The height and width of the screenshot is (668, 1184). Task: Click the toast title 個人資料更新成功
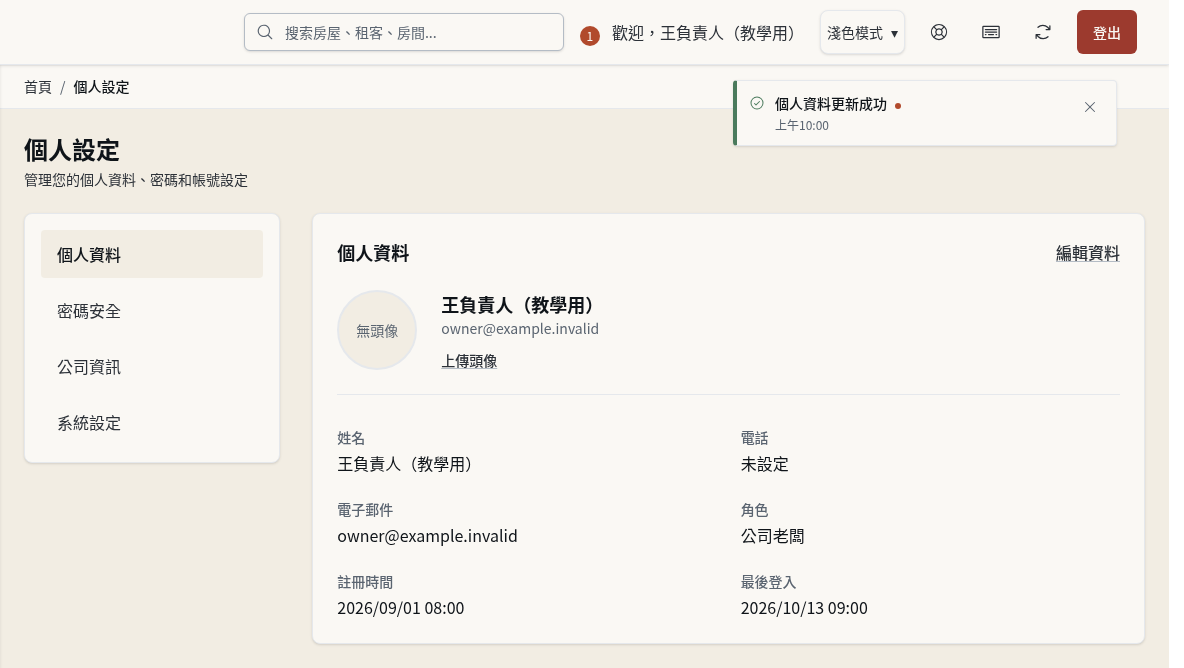coord(831,104)
